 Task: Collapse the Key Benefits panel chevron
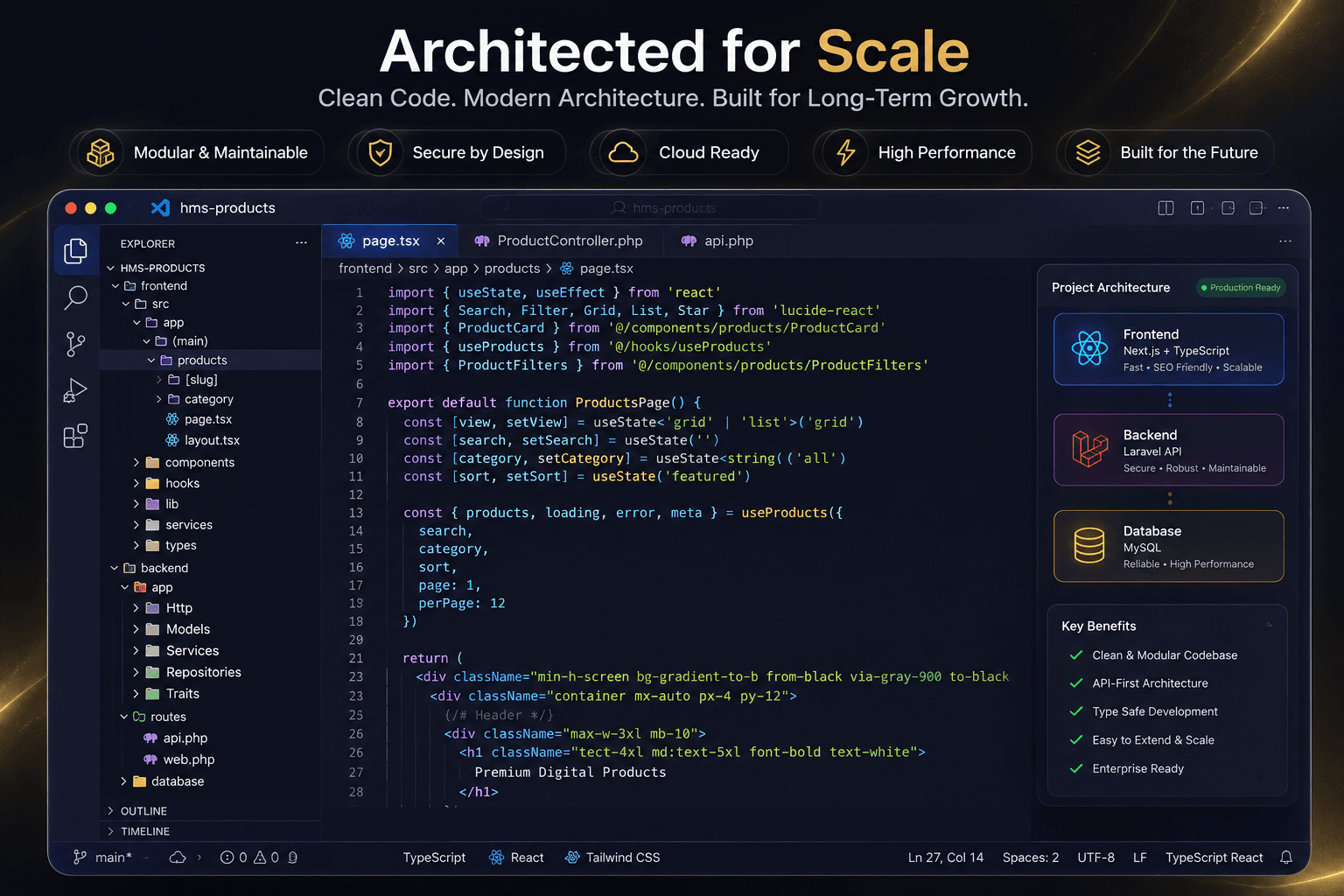pyautogui.click(x=1269, y=626)
